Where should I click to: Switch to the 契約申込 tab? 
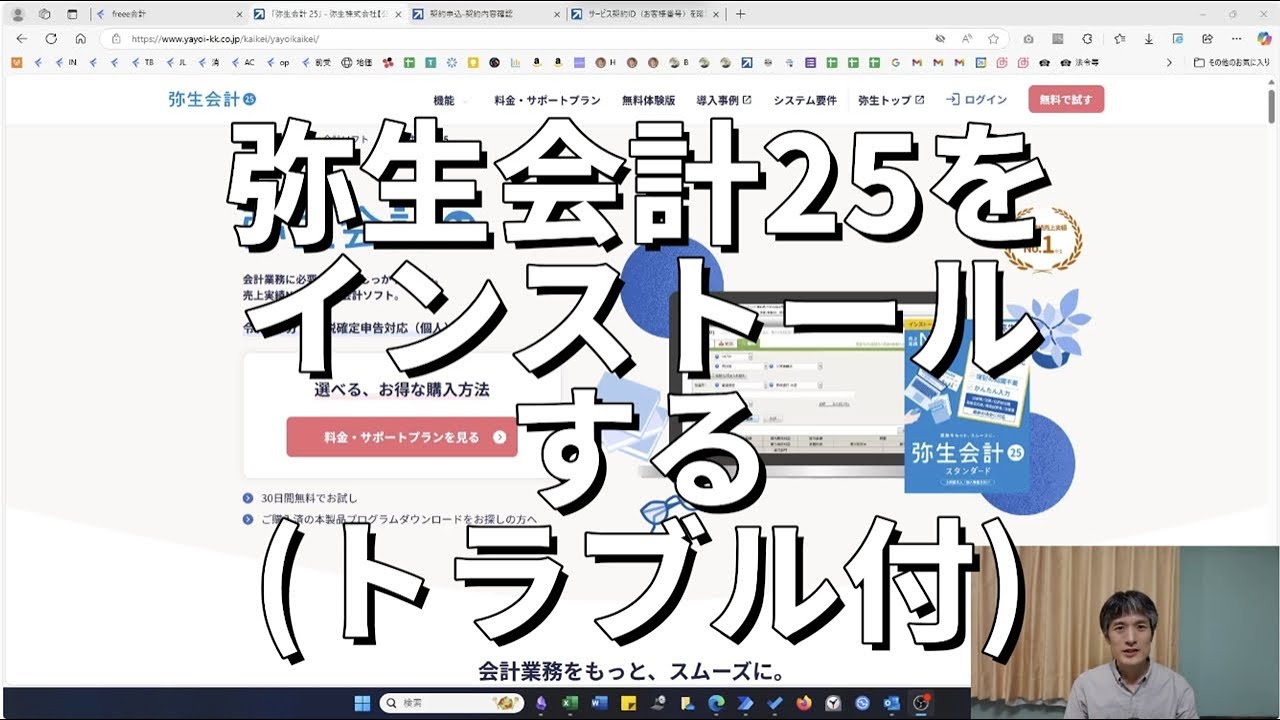tap(470, 13)
